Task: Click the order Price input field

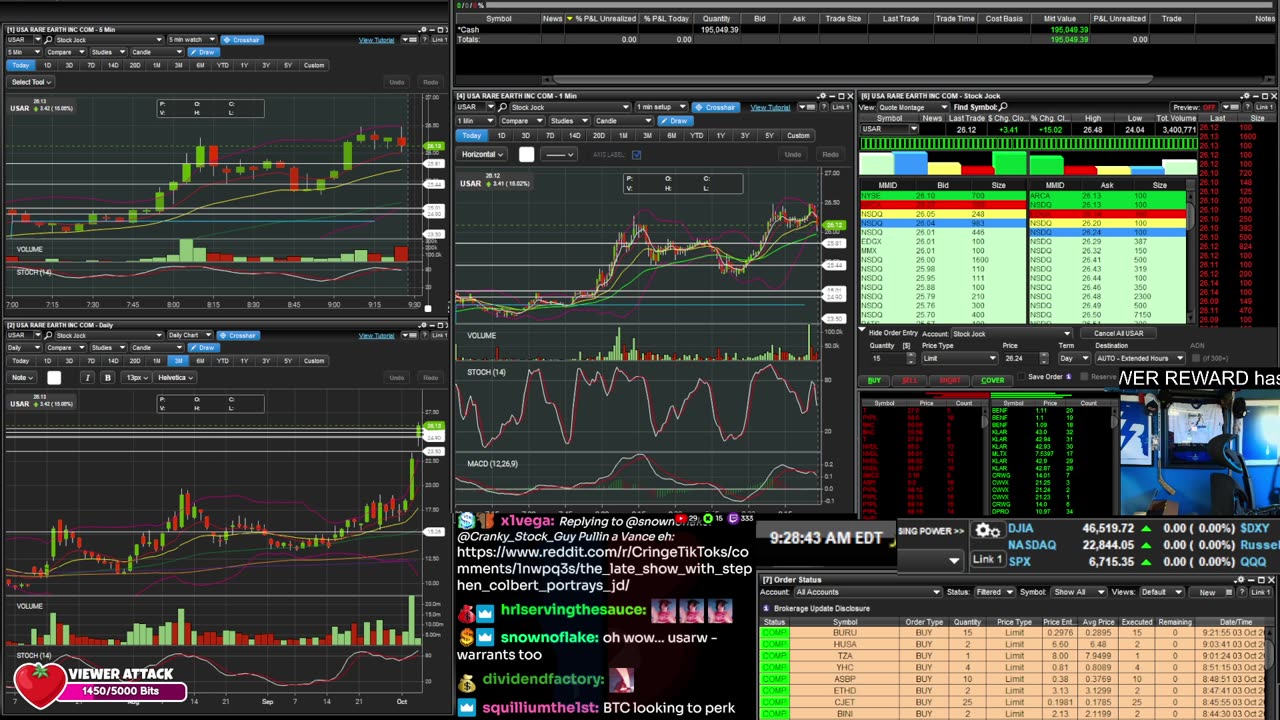Action: tap(1021, 358)
